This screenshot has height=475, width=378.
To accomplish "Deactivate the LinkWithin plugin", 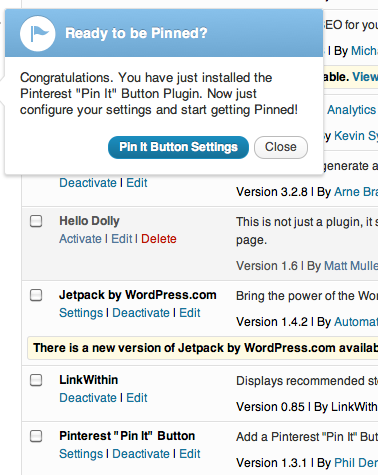I will click(88, 398).
